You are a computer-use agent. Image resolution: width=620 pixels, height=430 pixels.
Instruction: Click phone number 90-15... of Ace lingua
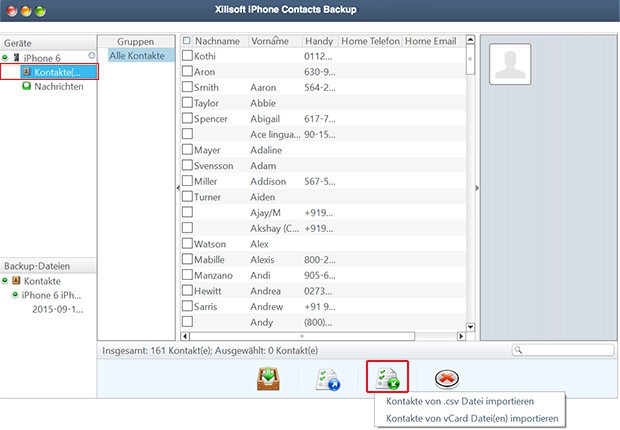tap(319, 134)
